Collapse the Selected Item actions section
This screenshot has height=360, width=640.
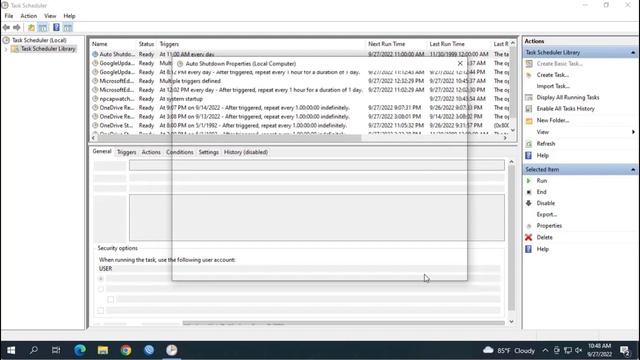(633, 169)
